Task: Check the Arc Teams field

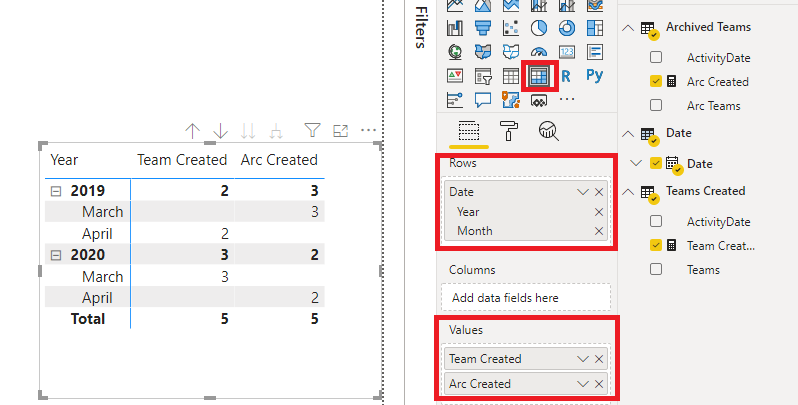Action: pyautogui.click(x=656, y=105)
